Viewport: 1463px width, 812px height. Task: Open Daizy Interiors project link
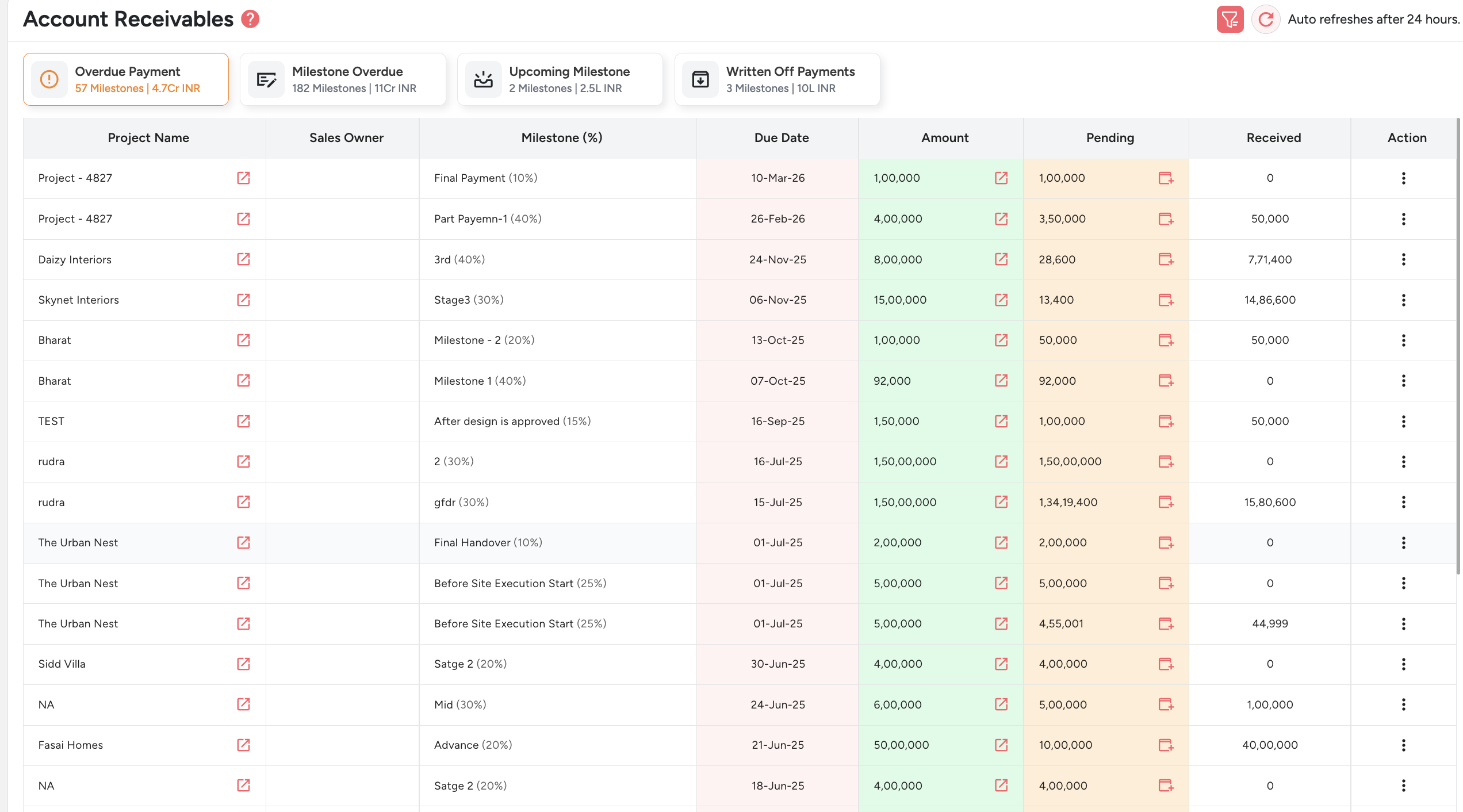tap(243, 259)
